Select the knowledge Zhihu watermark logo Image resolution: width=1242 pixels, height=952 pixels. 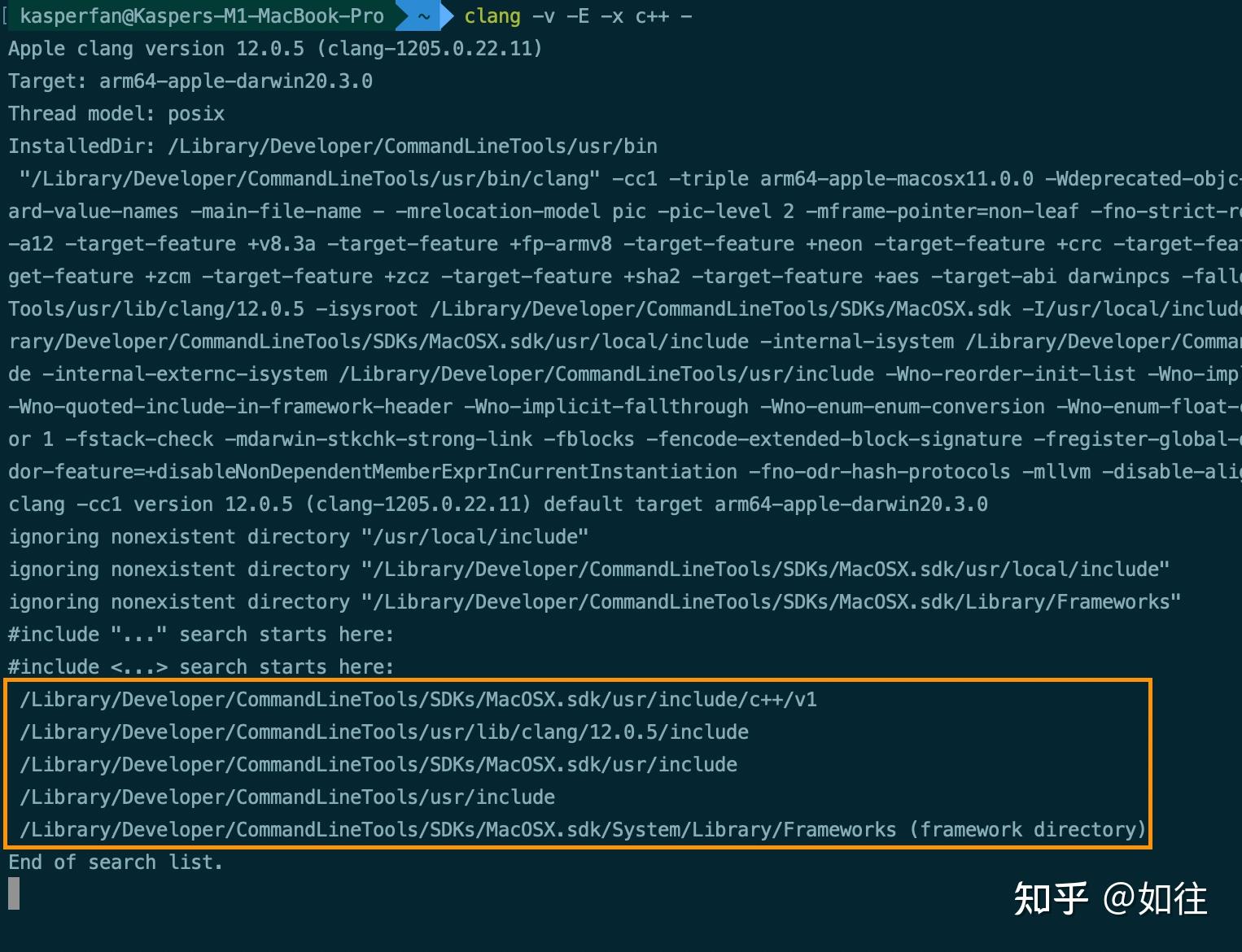pos(1050,898)
